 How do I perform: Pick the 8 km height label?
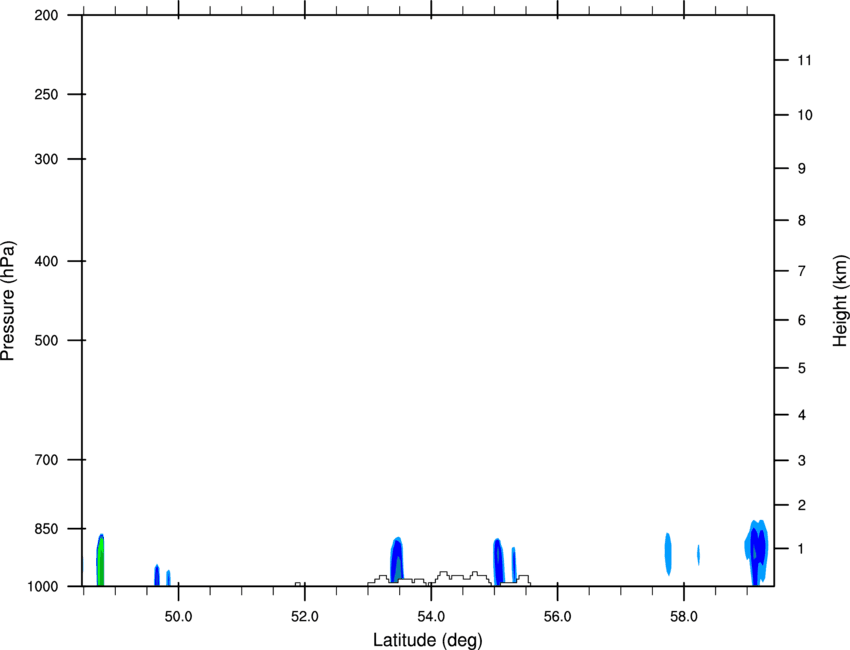802,221
